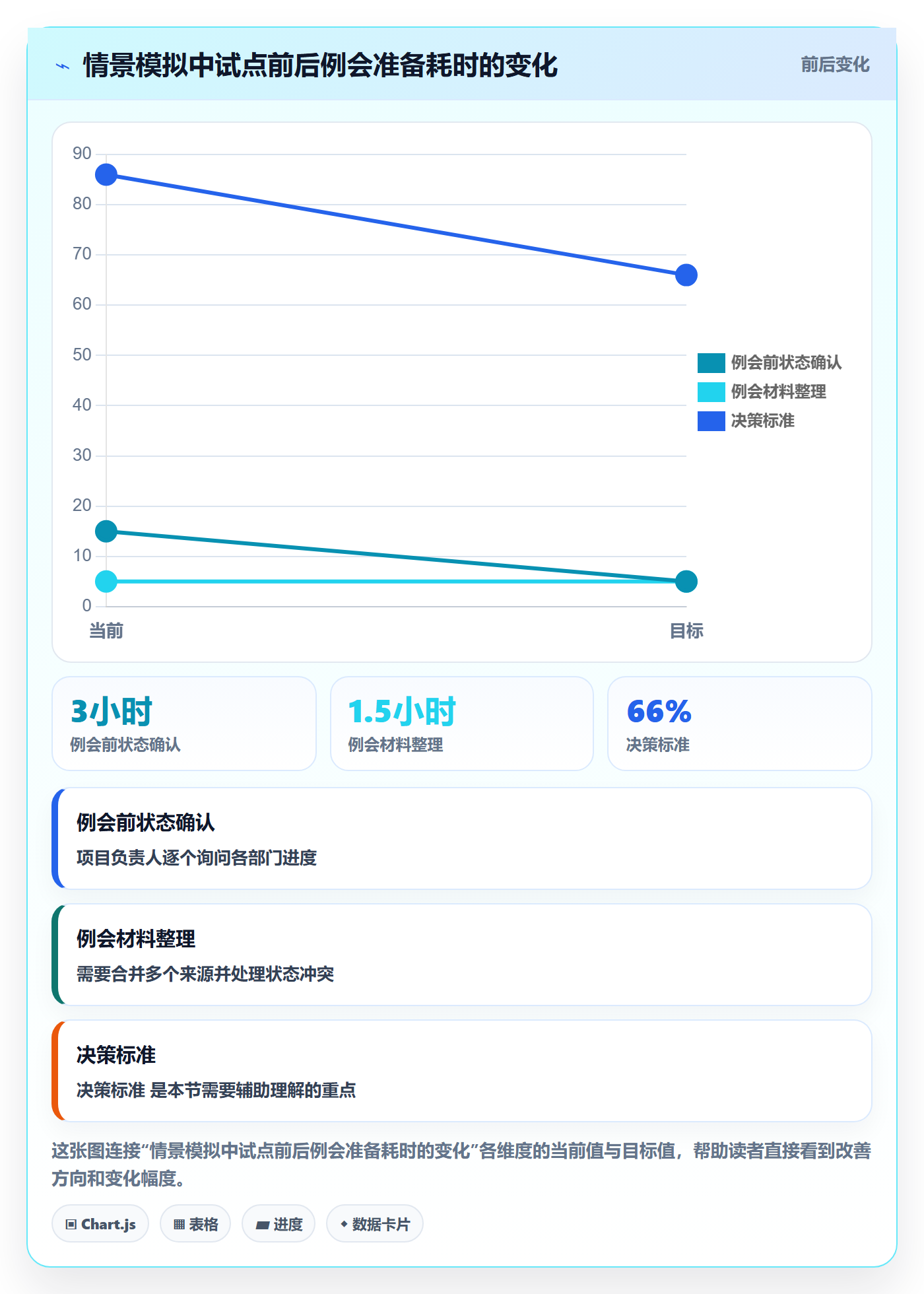Viewport: 924px width, 1294px height.
Task: Click the Chart.js chip square icon
Action: click(71, 1225)
